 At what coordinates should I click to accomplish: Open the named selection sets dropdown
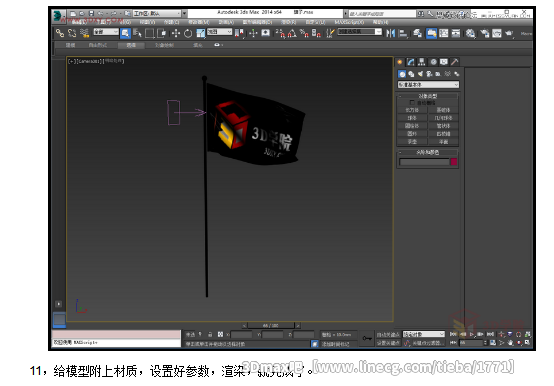click(360, 32)
